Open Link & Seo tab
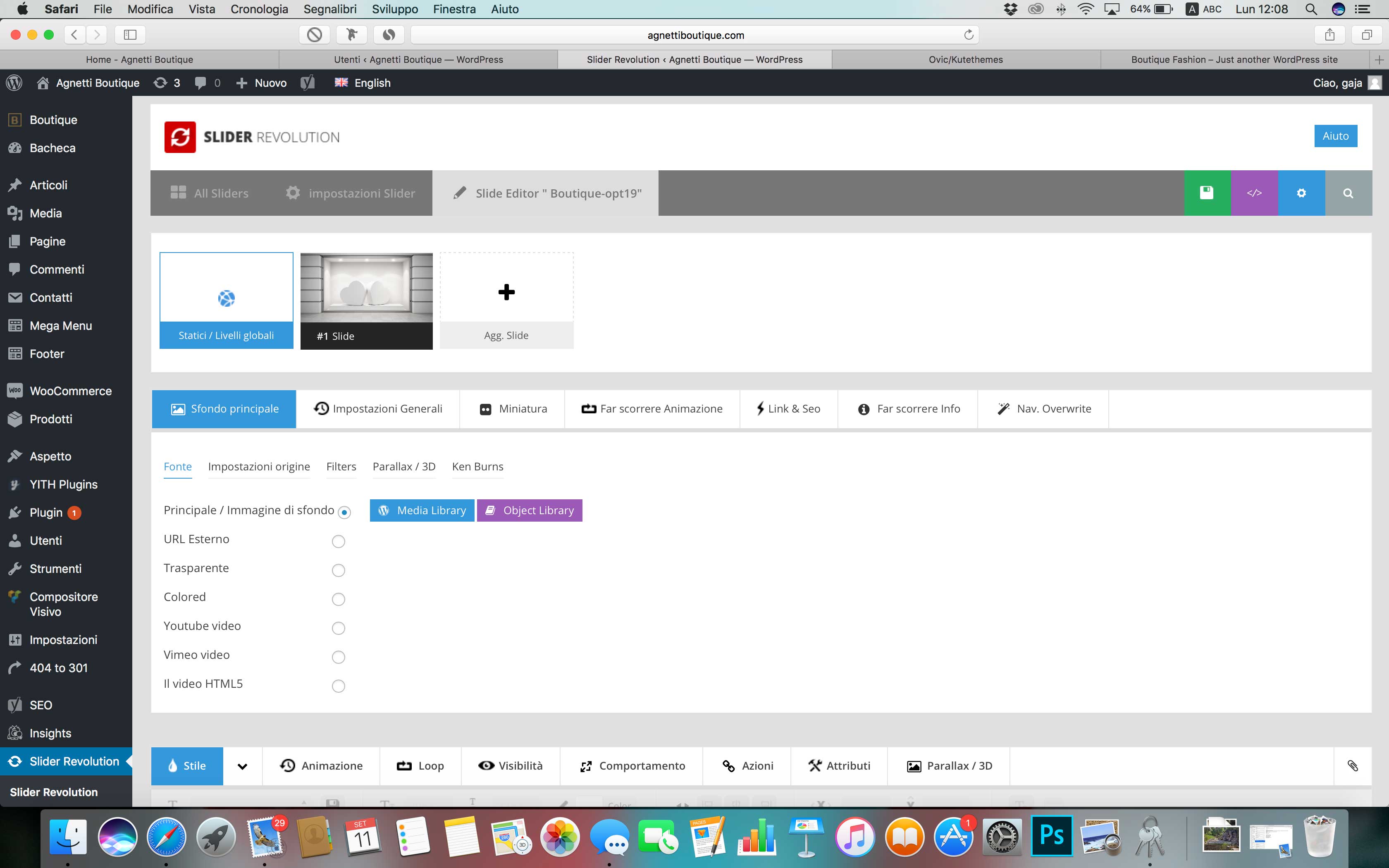Viewport: 1389px width, 868px height. 789,409
